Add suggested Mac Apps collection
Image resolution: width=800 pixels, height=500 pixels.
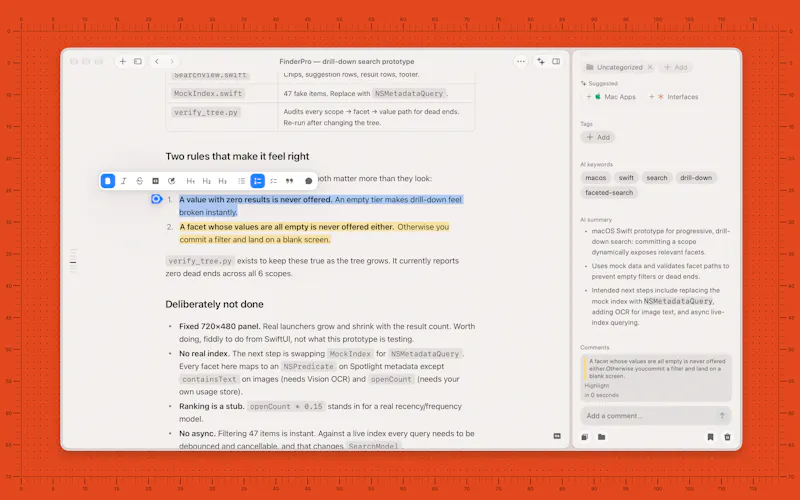[x=611, y=97]
